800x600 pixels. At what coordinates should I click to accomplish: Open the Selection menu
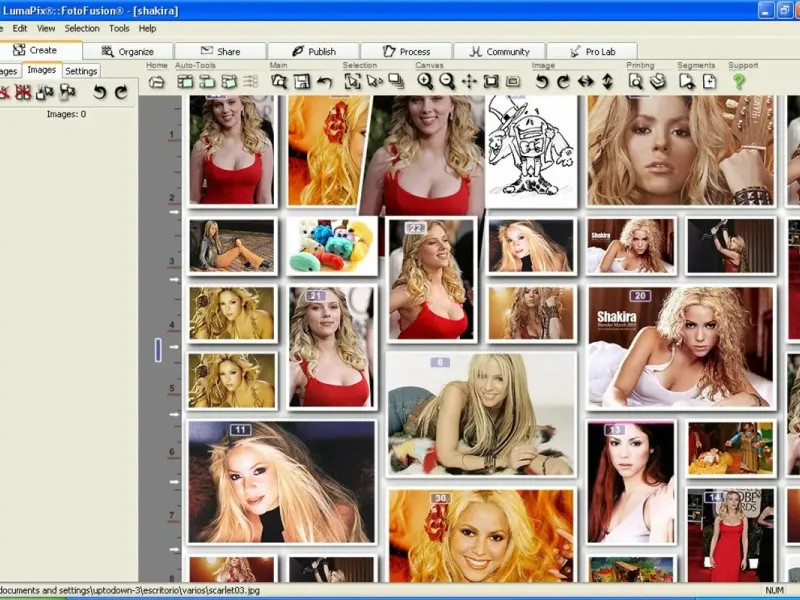pyautogui.click(x=82, y=28)
